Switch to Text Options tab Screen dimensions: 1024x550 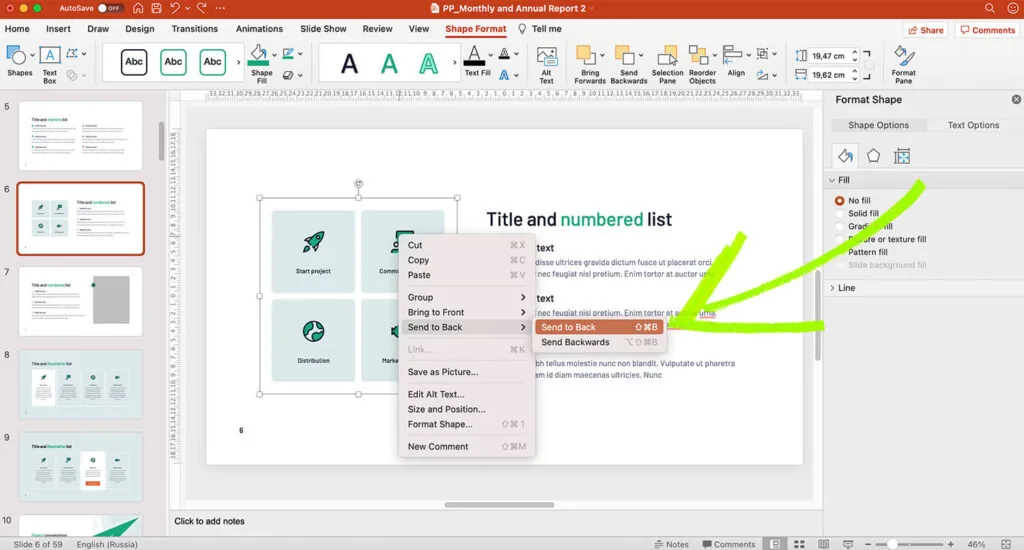[973, 125]
